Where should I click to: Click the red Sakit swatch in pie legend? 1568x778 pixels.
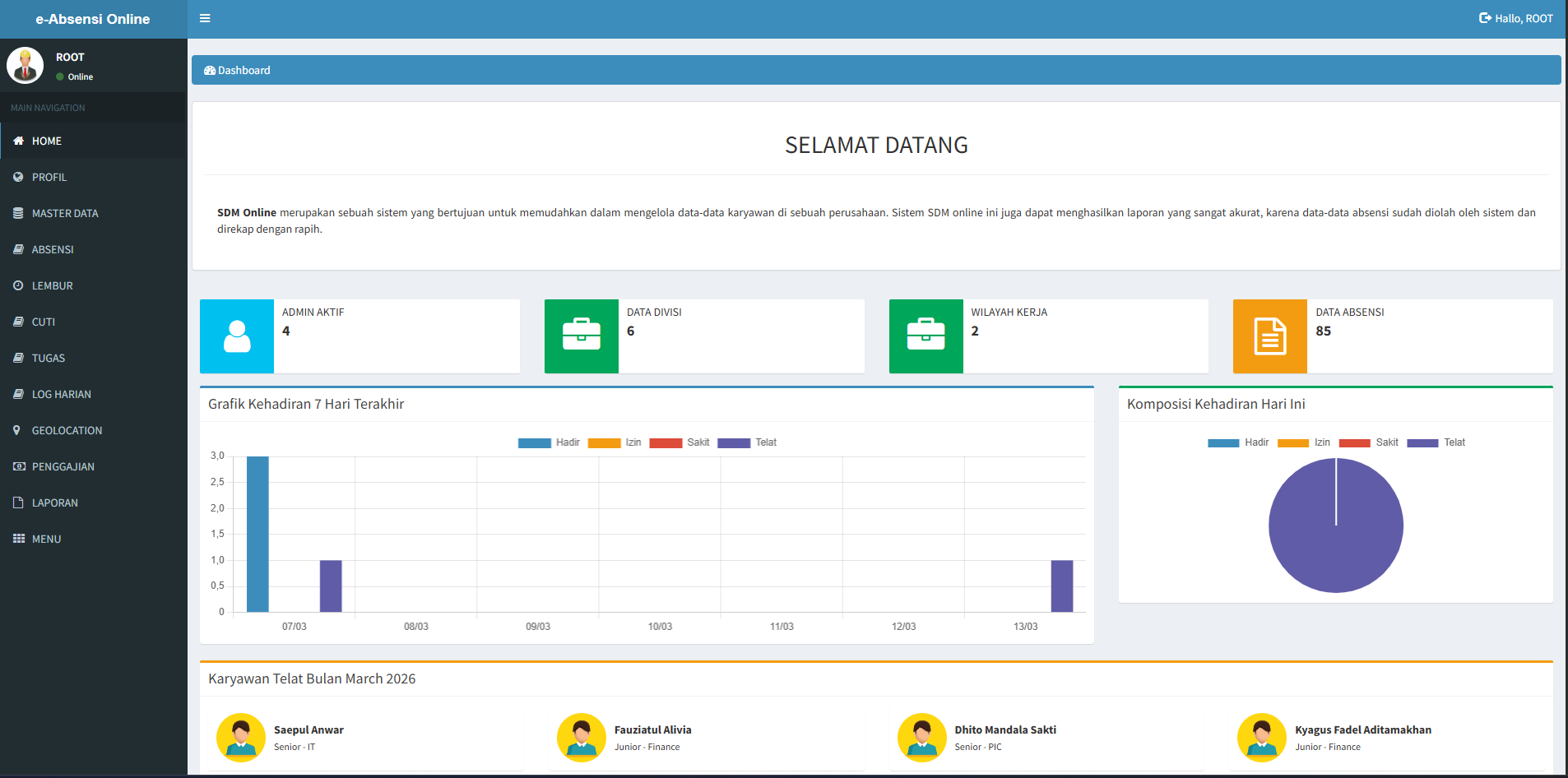[1354, 442]
